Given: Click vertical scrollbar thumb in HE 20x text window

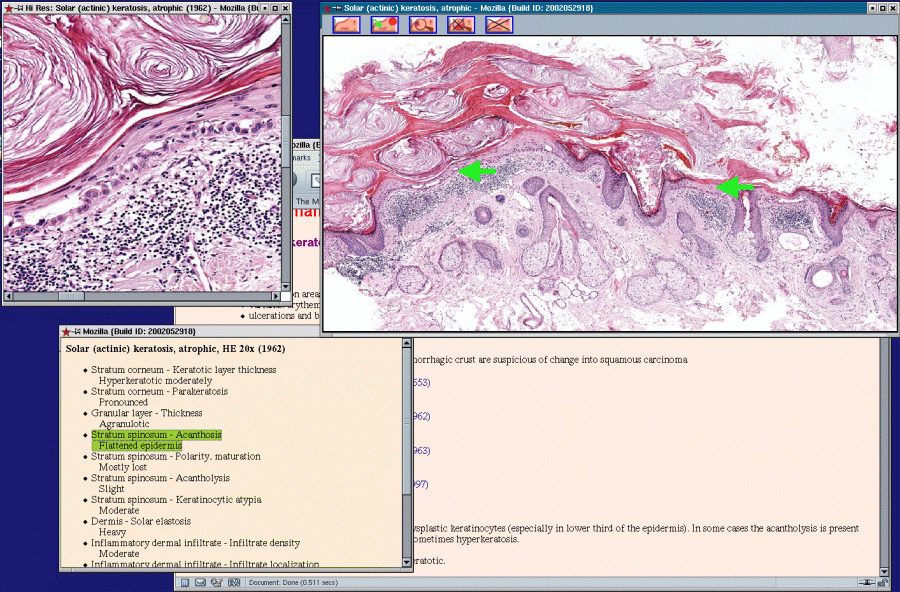Looking at the screenshot, I should click(407, 420).
